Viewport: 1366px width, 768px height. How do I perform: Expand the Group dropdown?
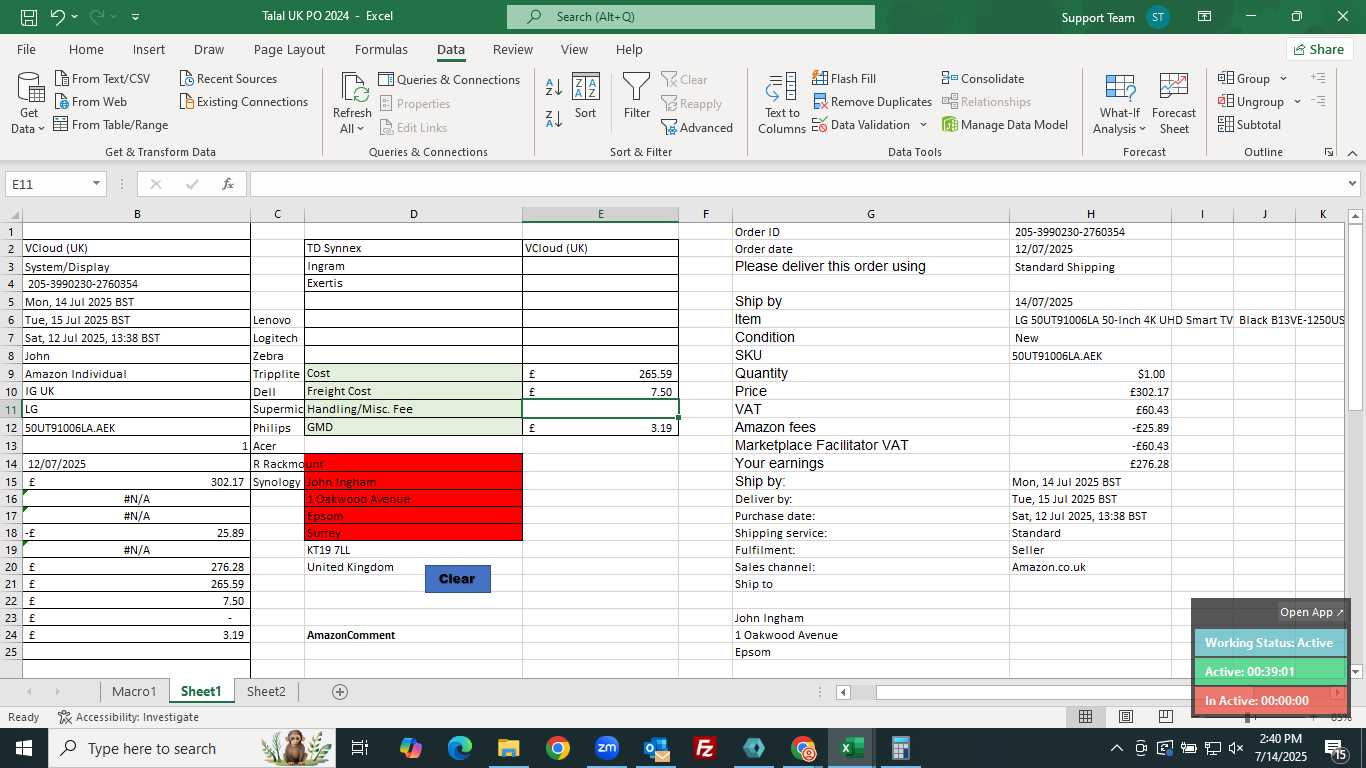click(x=1283, y=79)
